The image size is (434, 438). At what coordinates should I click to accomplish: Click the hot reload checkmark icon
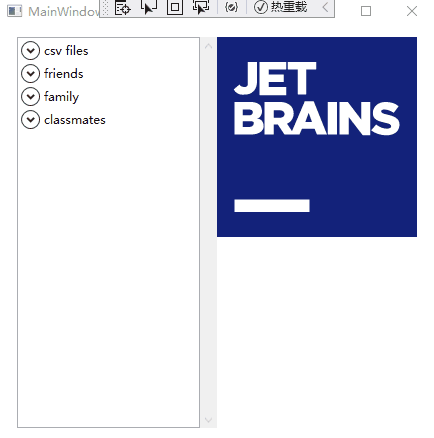pos(261,7)
